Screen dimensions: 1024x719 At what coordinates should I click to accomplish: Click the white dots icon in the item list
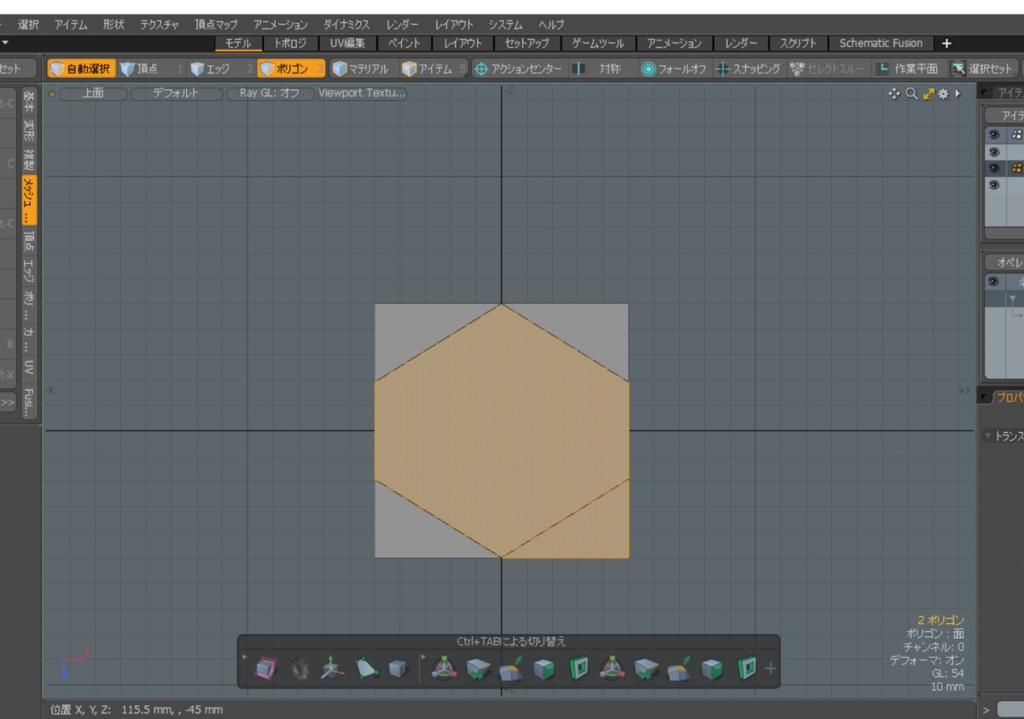pos(1016,135)
